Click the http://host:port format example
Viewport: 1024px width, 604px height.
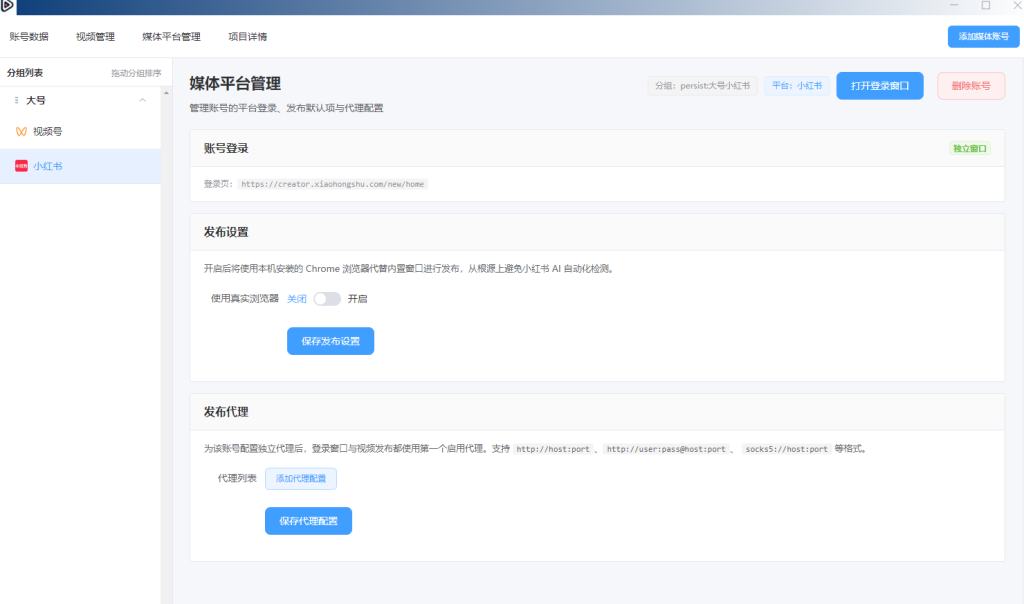552,449
